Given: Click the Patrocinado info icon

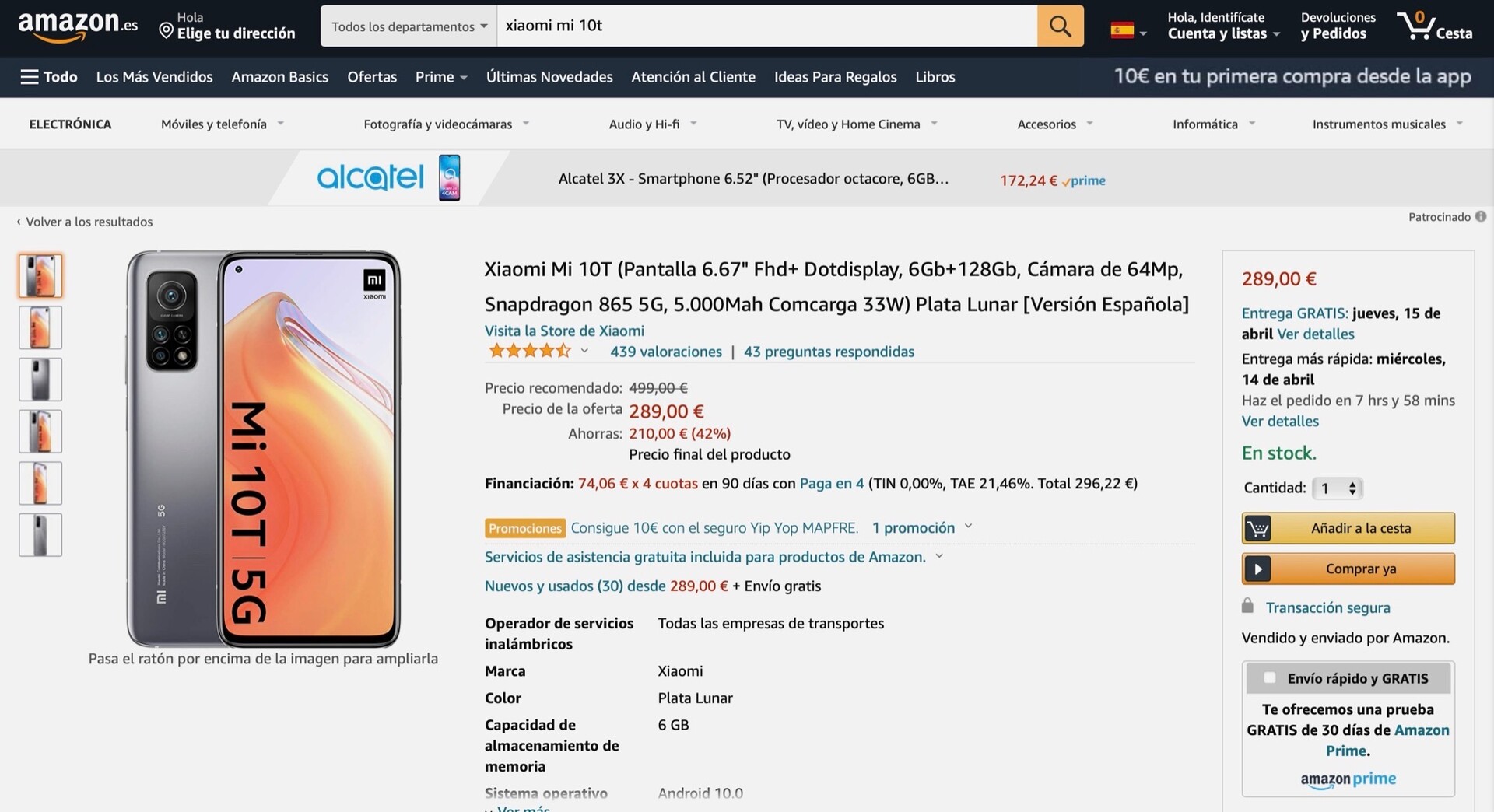Looking at the screenshot, I should pyautogui.click(x=1480, y=217).
